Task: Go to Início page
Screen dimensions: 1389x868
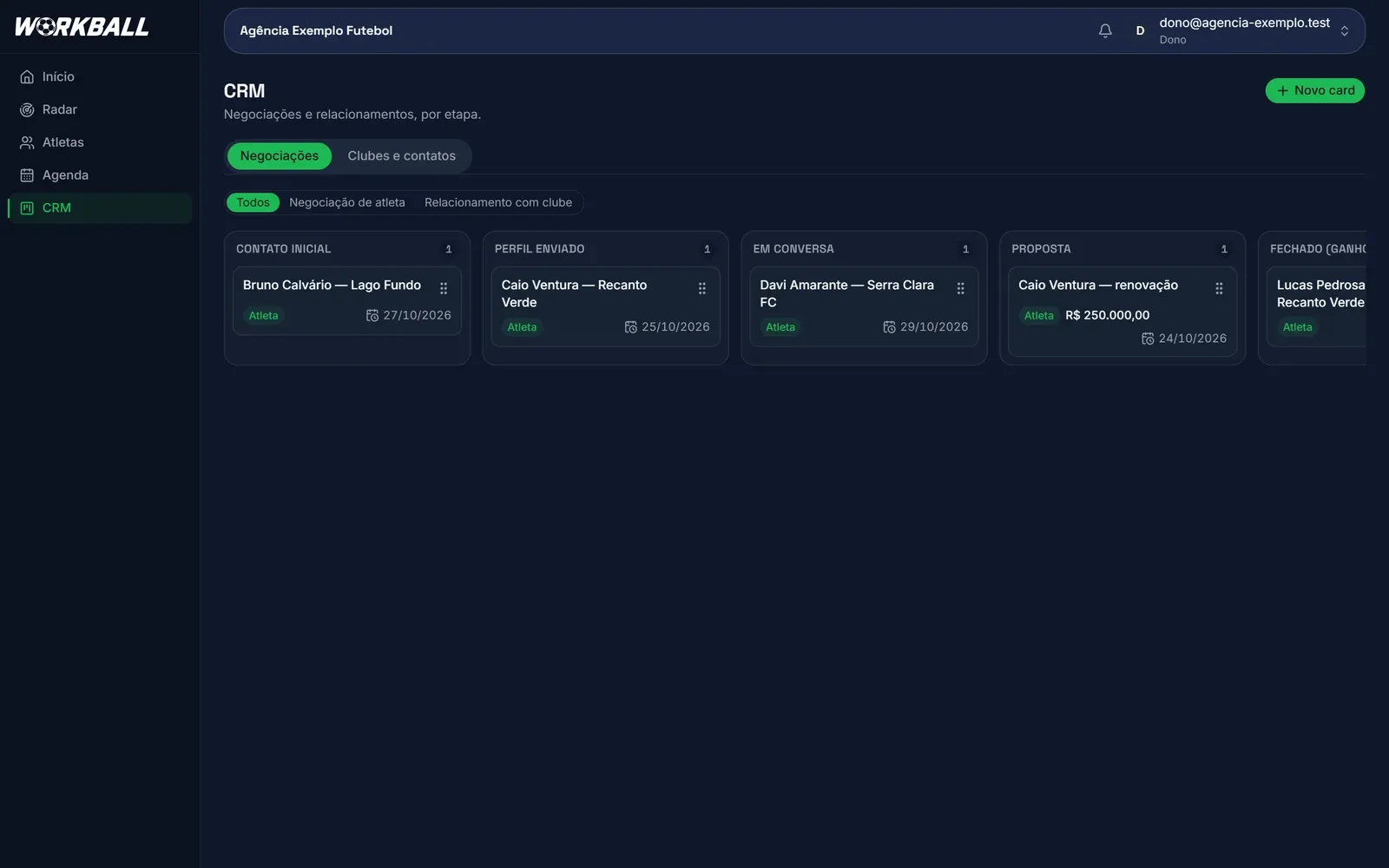Action: (x=100, y=76)
